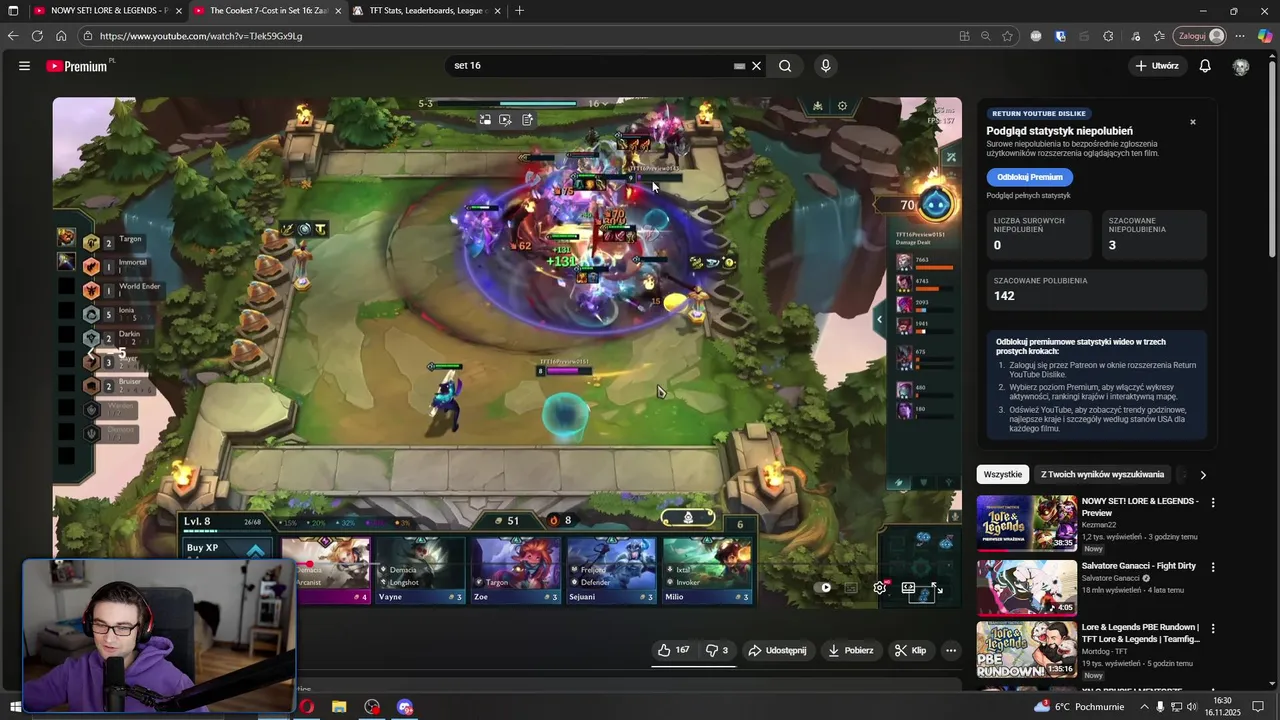Viewport: 1280px width, 720px height.
Task: Share the video via Udostępnij
Action: [777, 650]
